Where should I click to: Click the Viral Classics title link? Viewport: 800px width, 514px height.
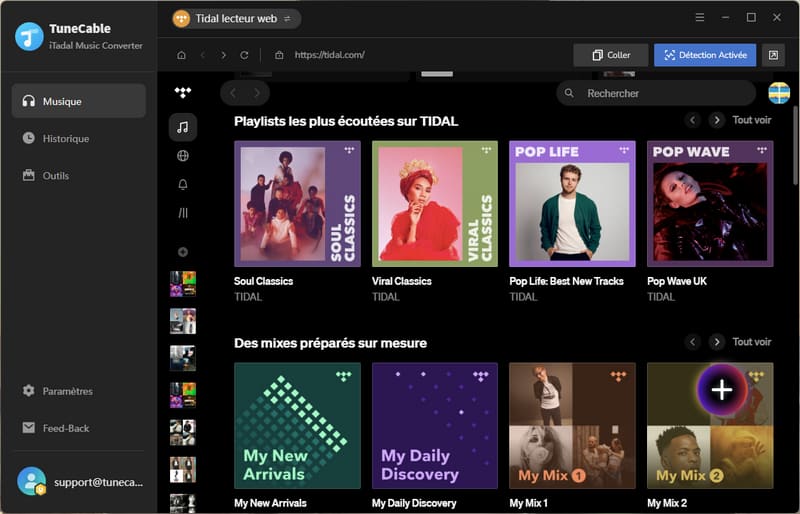[x=402, y=281]
